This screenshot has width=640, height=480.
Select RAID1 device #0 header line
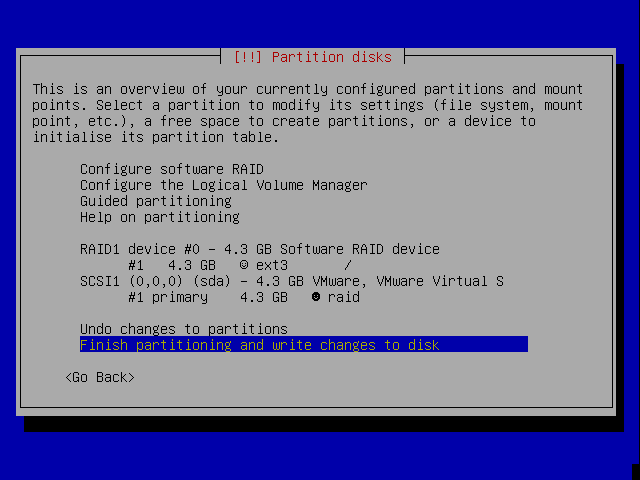(x=259, y=249)
